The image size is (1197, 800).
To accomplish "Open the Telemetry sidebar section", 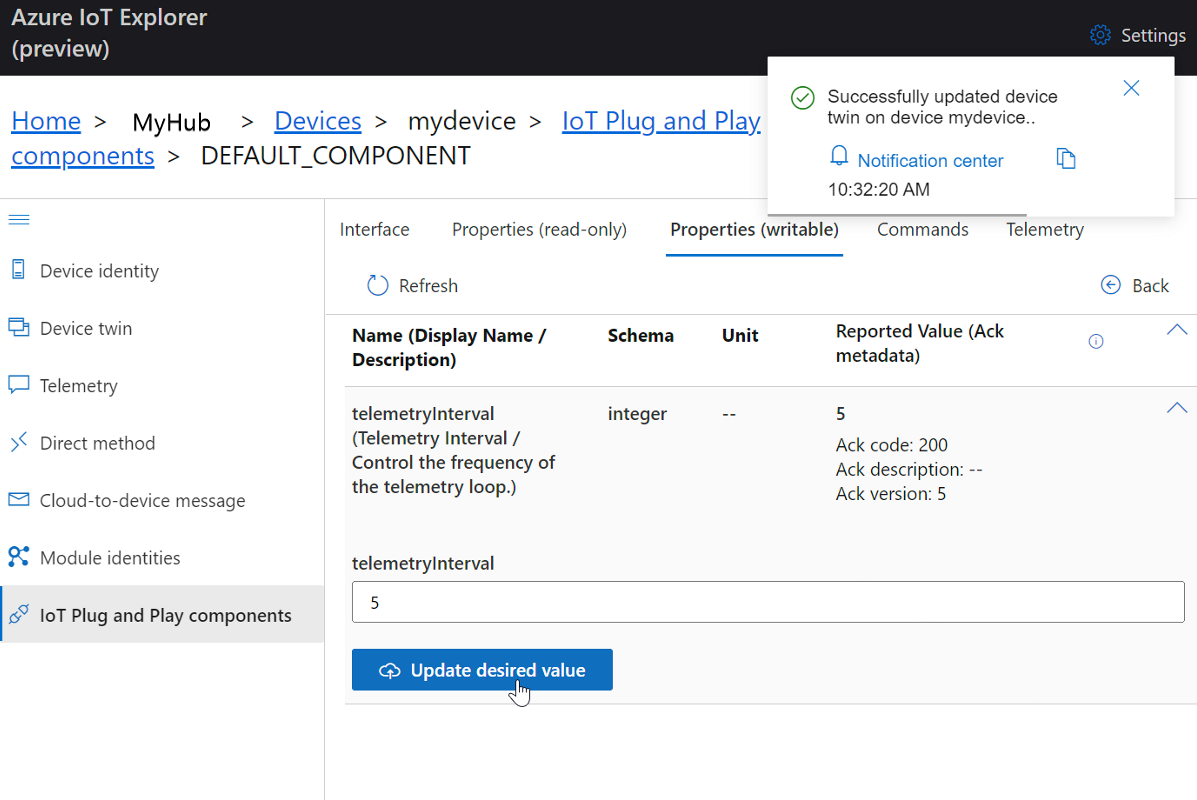I will [80, 385].
